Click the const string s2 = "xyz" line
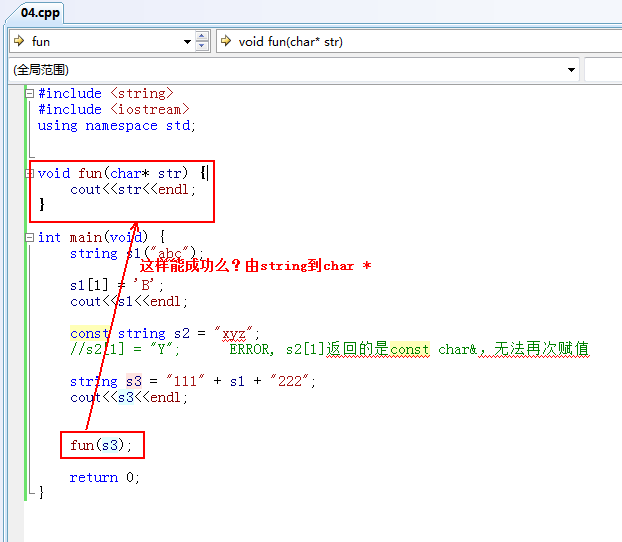This screenshot has width=622, height=542. pos(165,333)
